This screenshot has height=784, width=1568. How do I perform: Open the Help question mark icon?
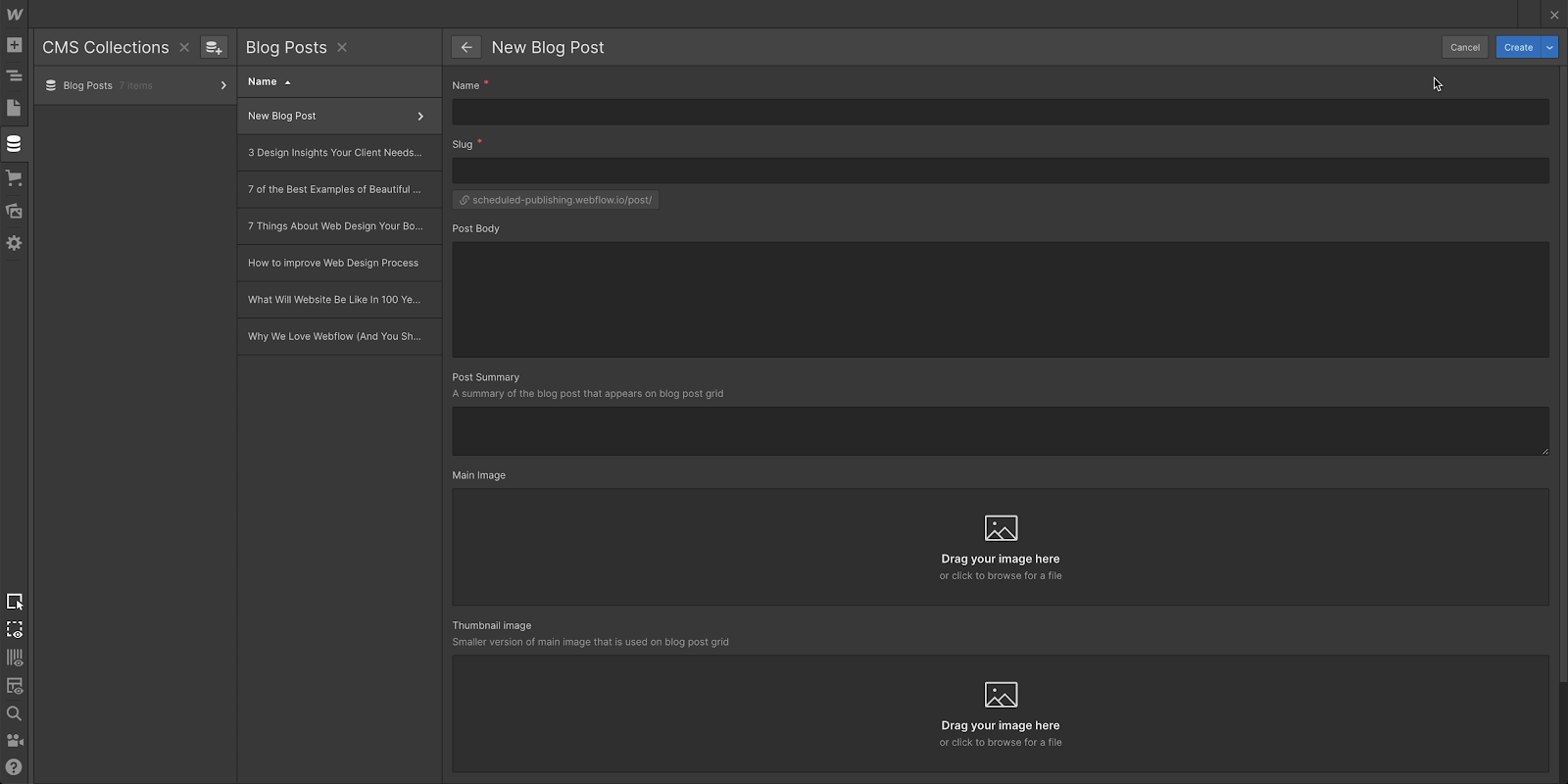tap(14, 767)
